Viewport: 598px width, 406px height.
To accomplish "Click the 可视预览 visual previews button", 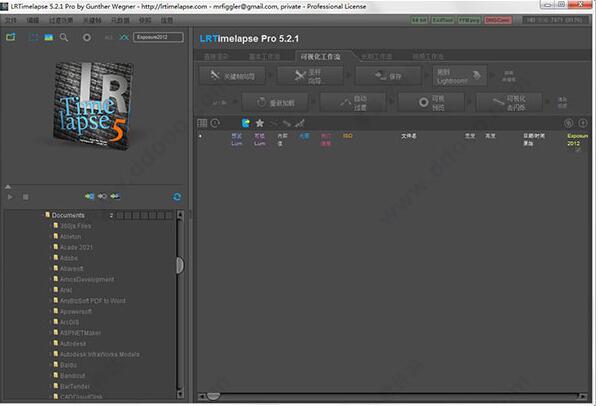I will click(x=431, y=102).
